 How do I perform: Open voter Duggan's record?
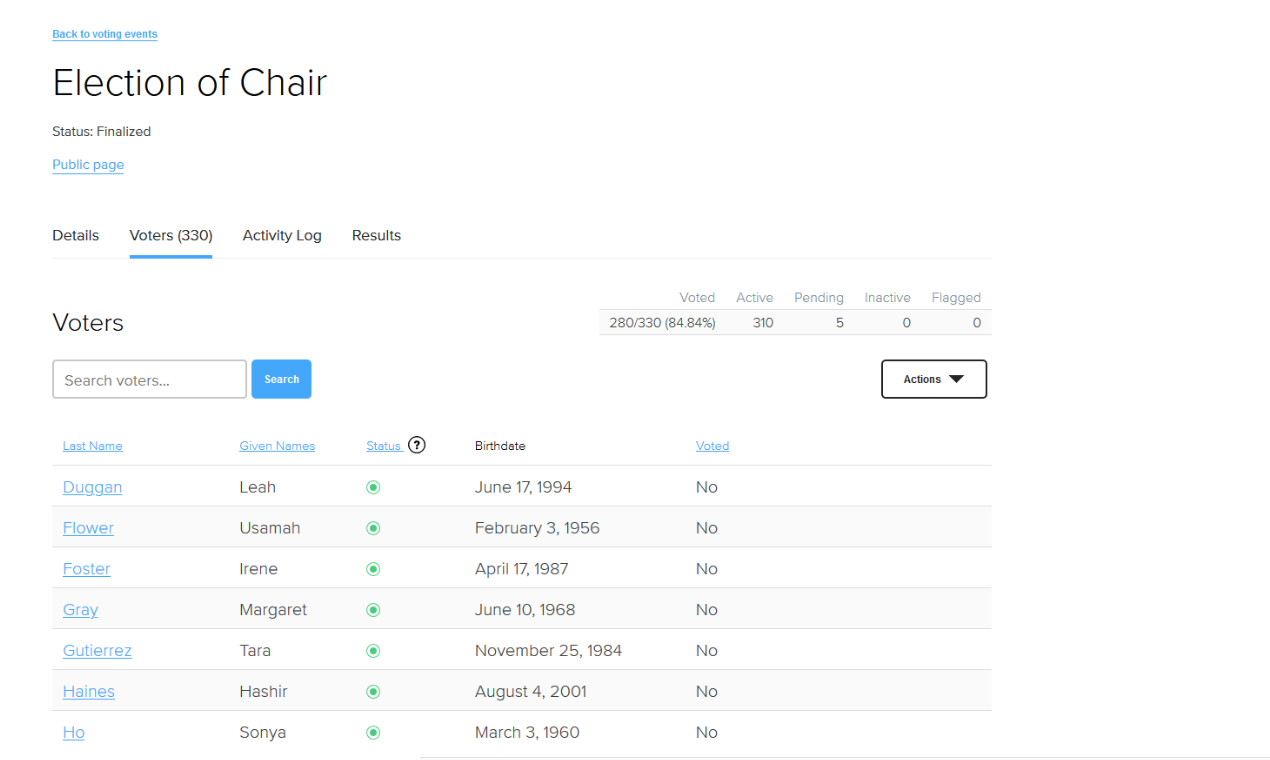[92, 487]
